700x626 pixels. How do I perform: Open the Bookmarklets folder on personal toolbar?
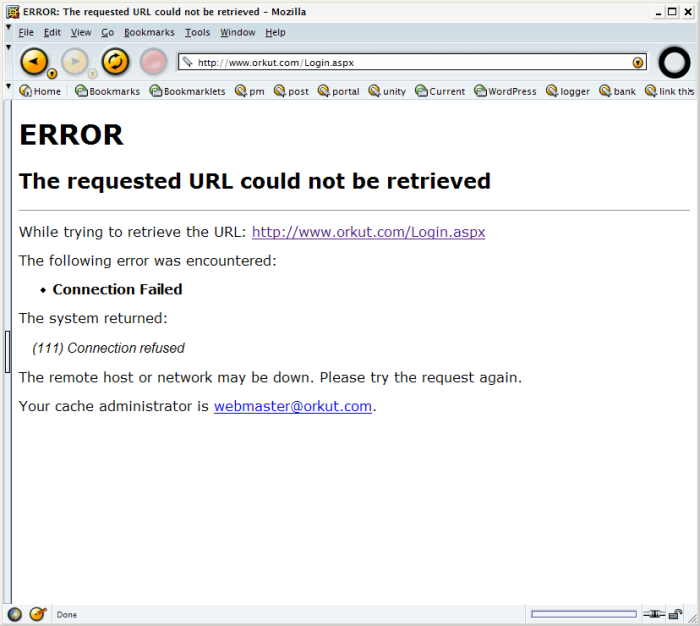coord(188,91)
